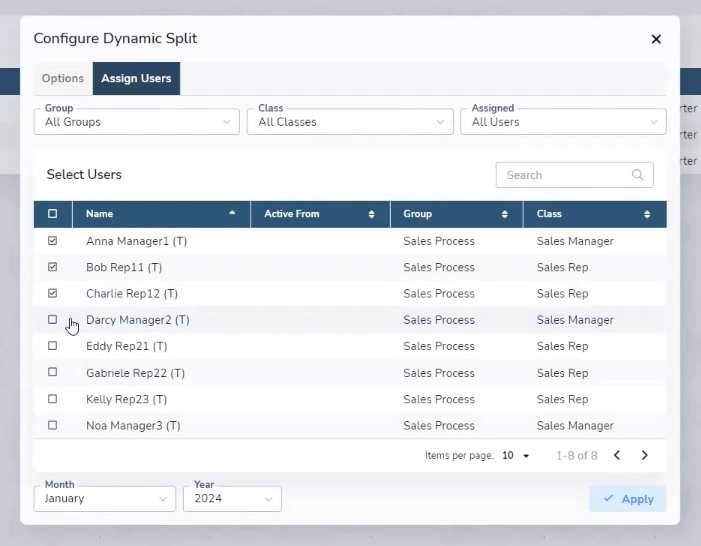This screenshot has width=701, height=546.
Task: Check Kelly Rep23 checkbox
Action: (52, 398)
